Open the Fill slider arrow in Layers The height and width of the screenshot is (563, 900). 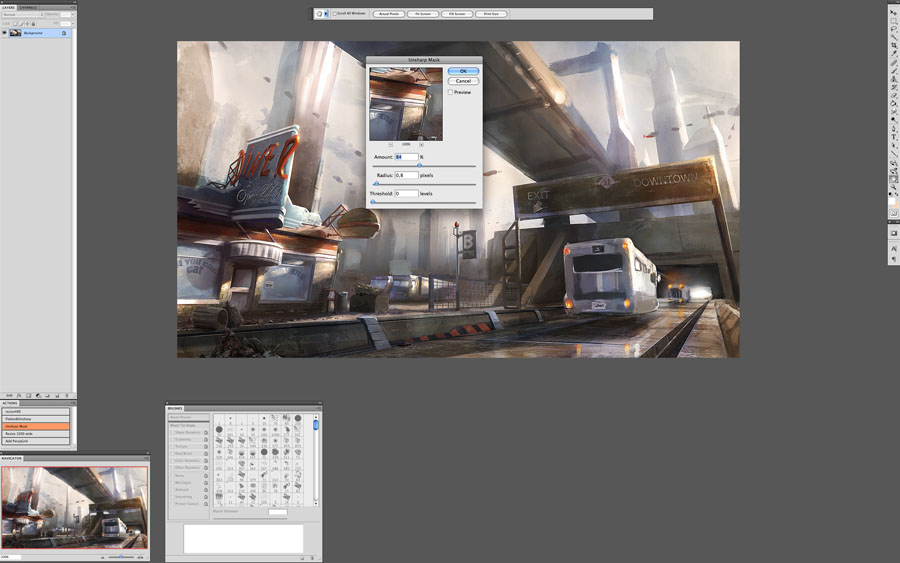(x=73, y=24)
